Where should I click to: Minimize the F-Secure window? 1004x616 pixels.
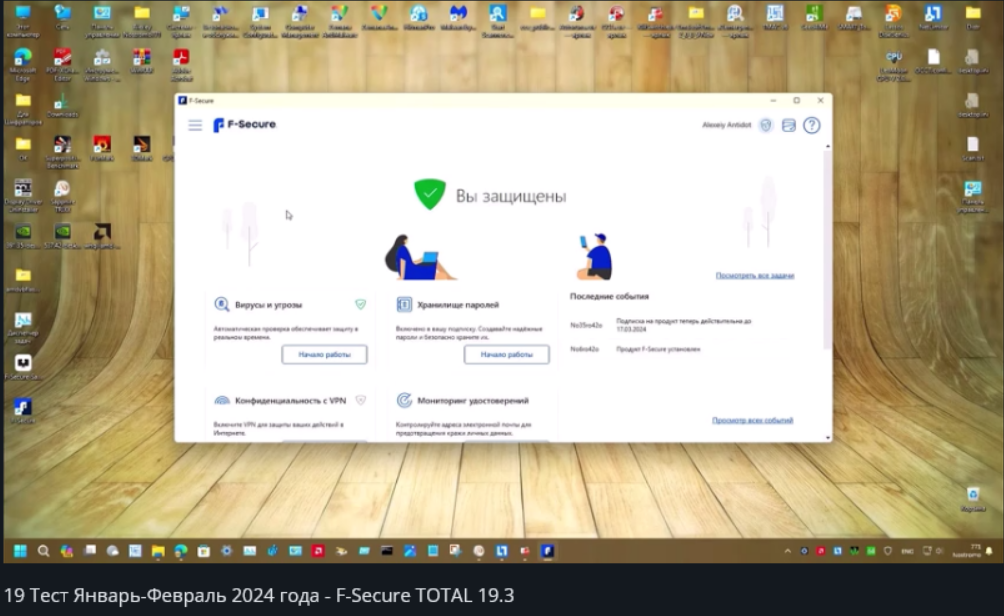(773, 101)
